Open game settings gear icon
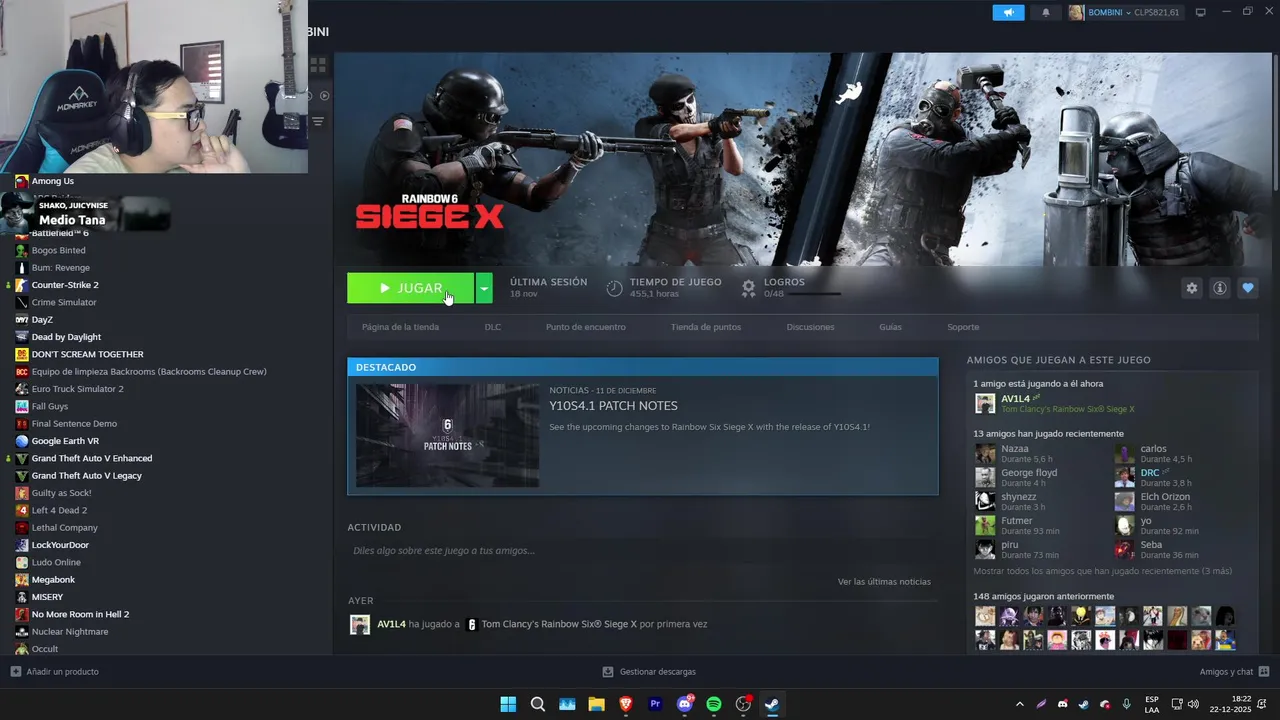Image resolution: width=1280 pixels, height=720 pixels. click(x=1191, y=288)
